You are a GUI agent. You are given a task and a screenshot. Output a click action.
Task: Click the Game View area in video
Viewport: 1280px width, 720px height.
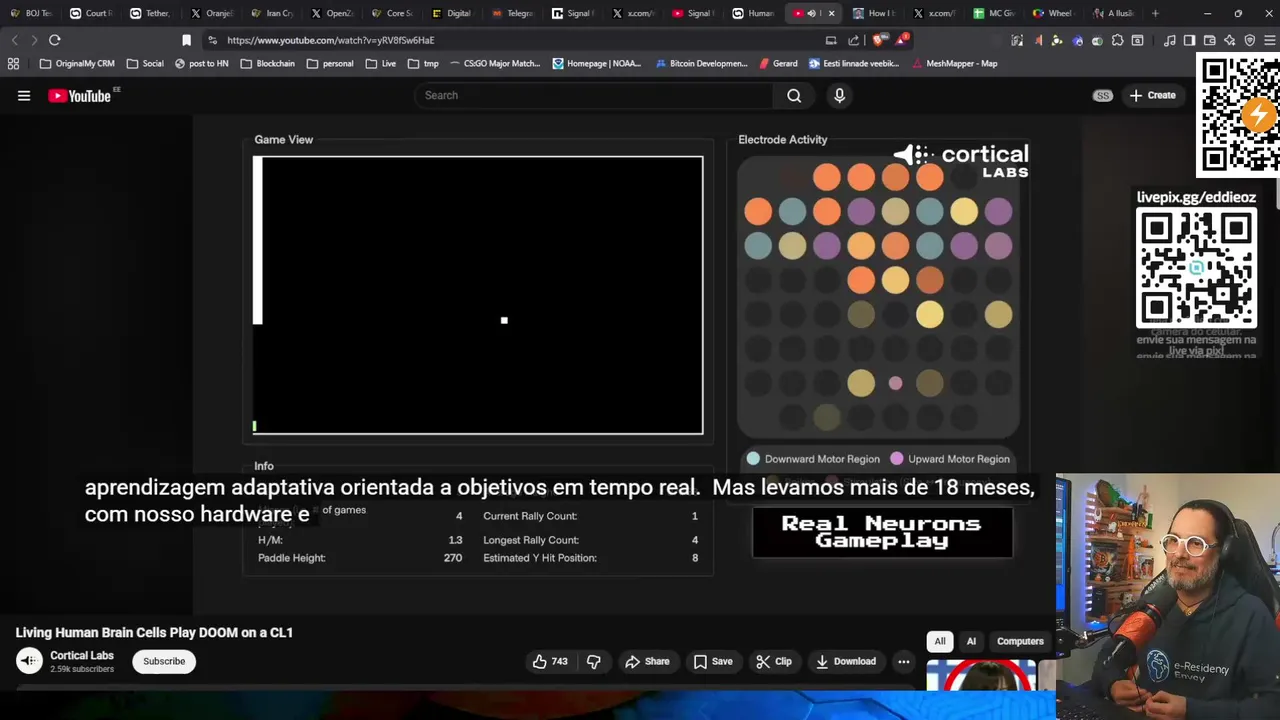(x=478, y=295)
